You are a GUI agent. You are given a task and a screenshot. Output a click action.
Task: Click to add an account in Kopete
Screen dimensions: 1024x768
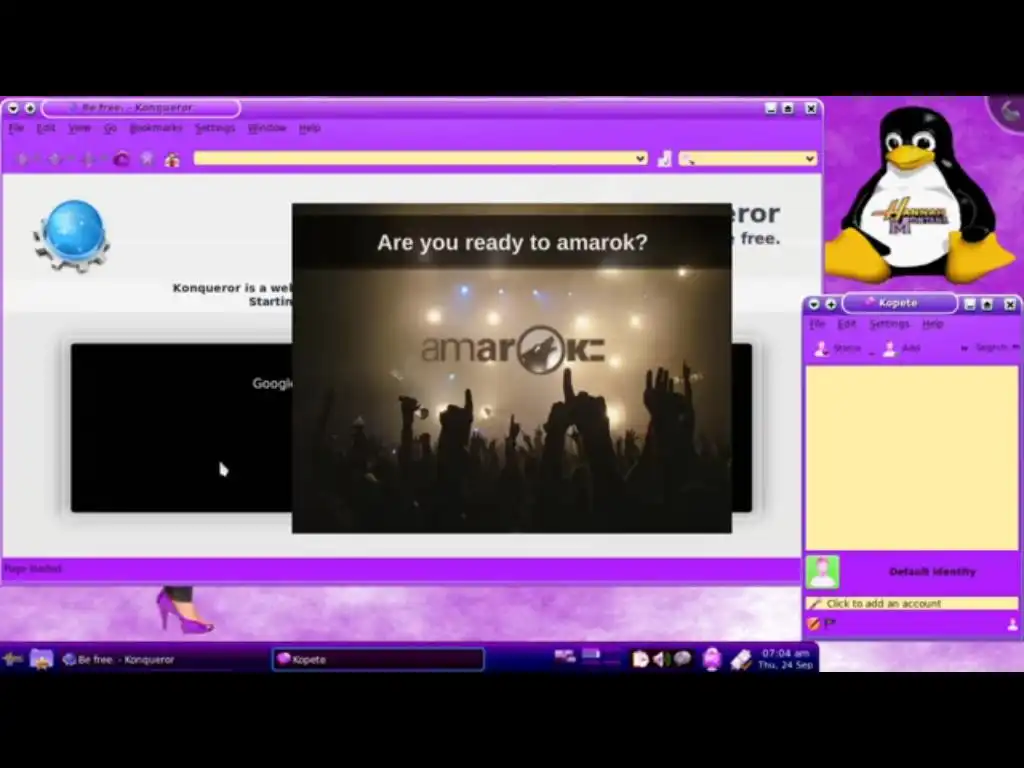912,603
